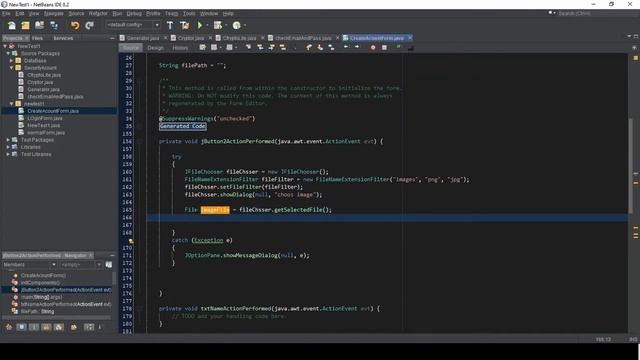Switch to the Cryptor.java editor tab
The width and height of the screenshot is (640, 360).
(191, 38)
